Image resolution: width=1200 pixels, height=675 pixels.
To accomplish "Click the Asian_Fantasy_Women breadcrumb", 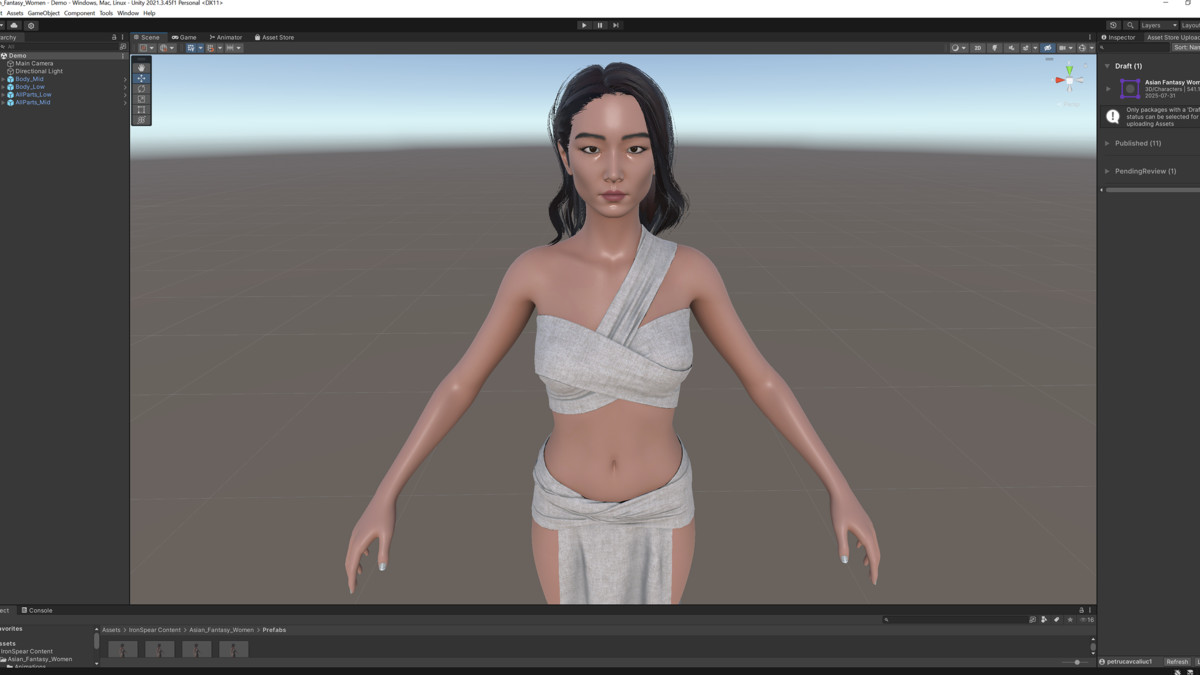I will 221,630.
